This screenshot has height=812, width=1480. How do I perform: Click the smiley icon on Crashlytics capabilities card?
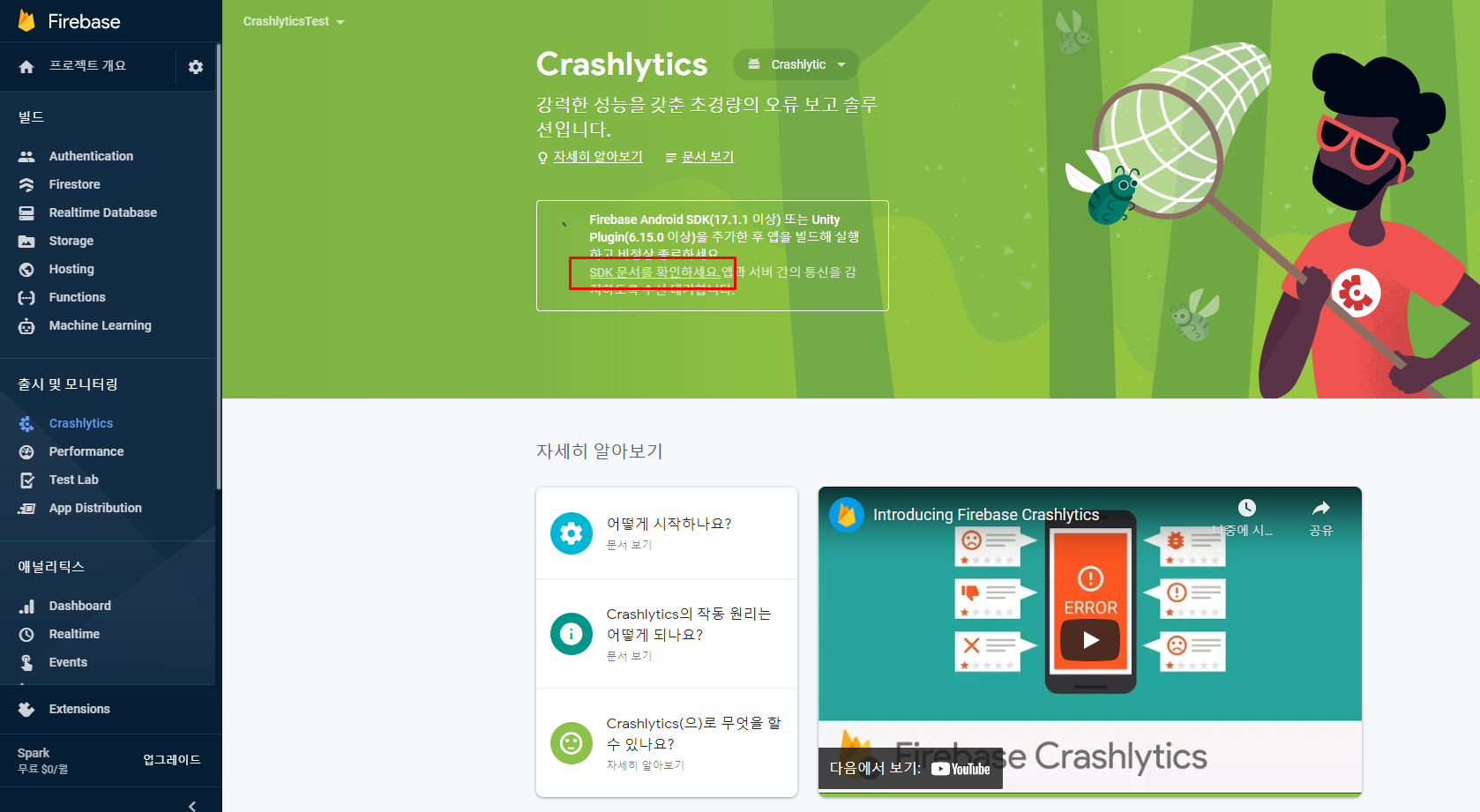tap(572, 743)
